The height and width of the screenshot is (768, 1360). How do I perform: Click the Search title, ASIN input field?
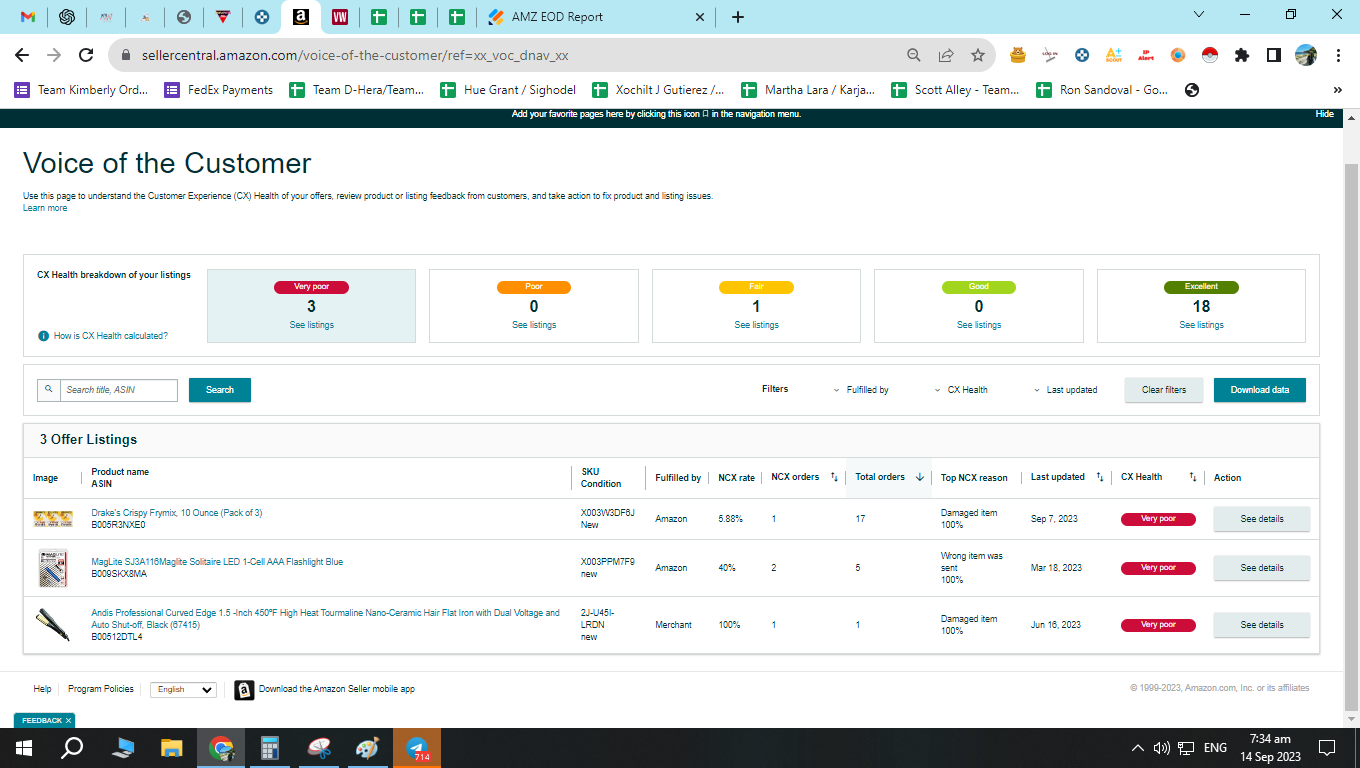(118, 390)
